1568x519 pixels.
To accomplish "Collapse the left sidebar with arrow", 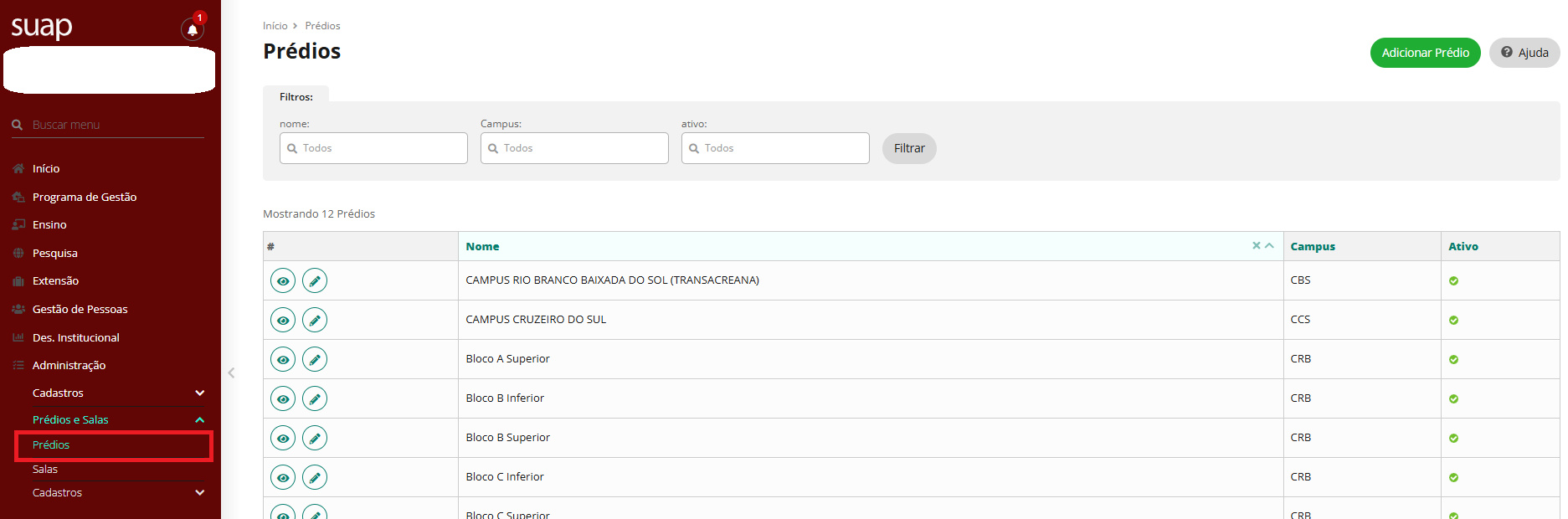I will [231, 373].
